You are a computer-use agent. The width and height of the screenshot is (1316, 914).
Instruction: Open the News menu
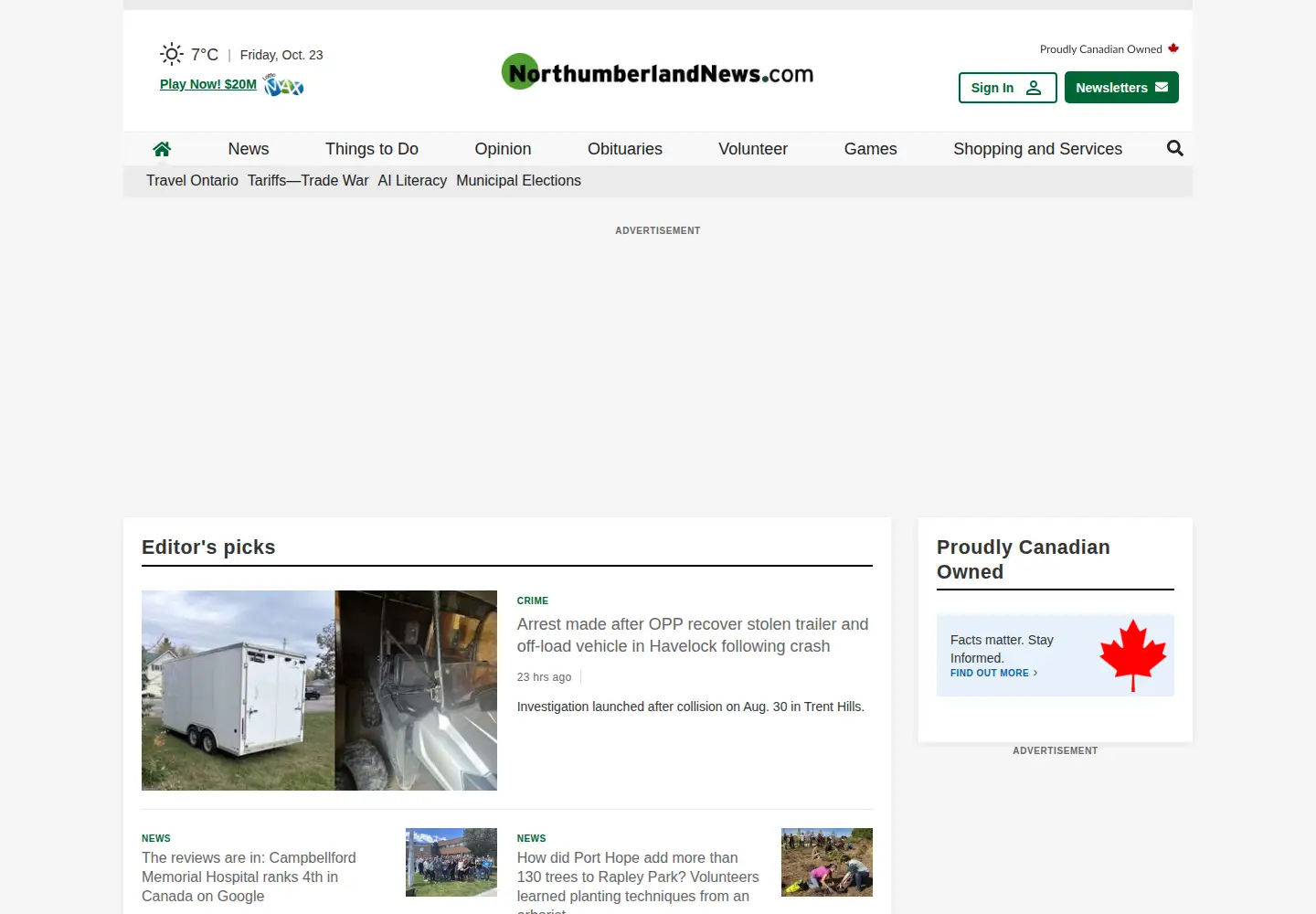(249, 149)
